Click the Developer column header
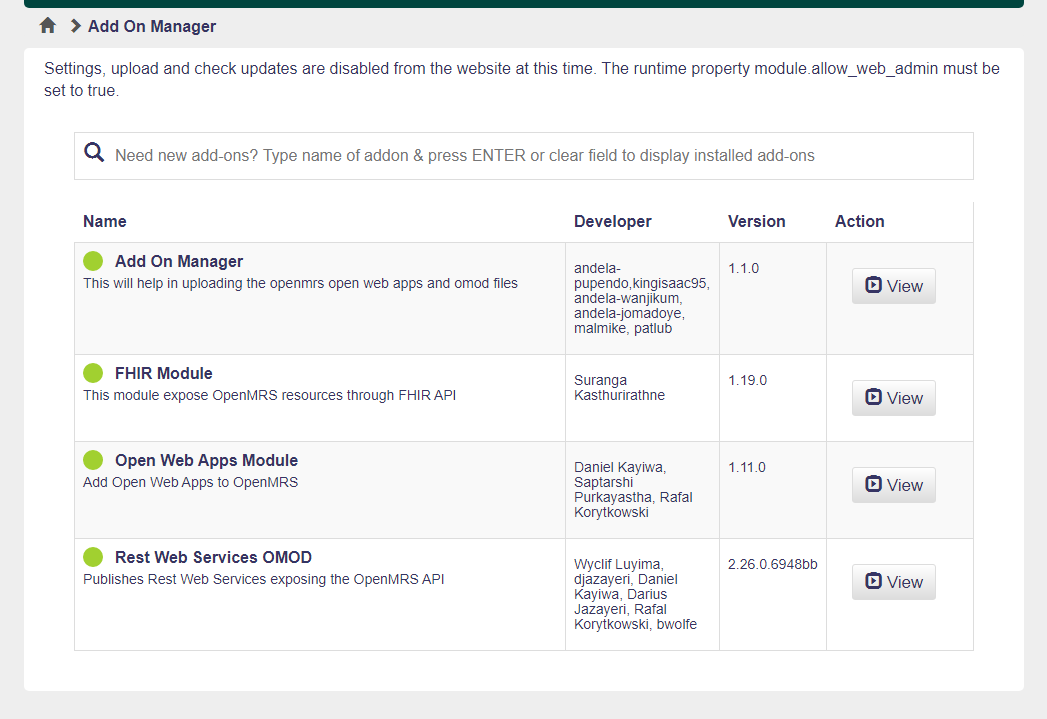This screenshot has height=719, width=1047. coord(612,222)
